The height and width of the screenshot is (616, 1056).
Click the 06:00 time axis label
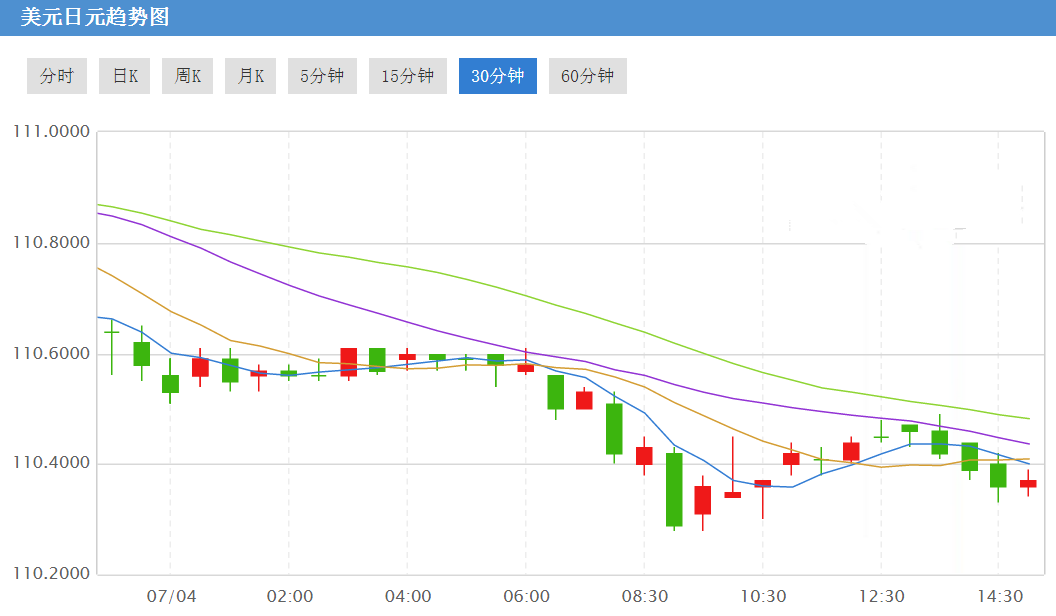coord(527,596)
